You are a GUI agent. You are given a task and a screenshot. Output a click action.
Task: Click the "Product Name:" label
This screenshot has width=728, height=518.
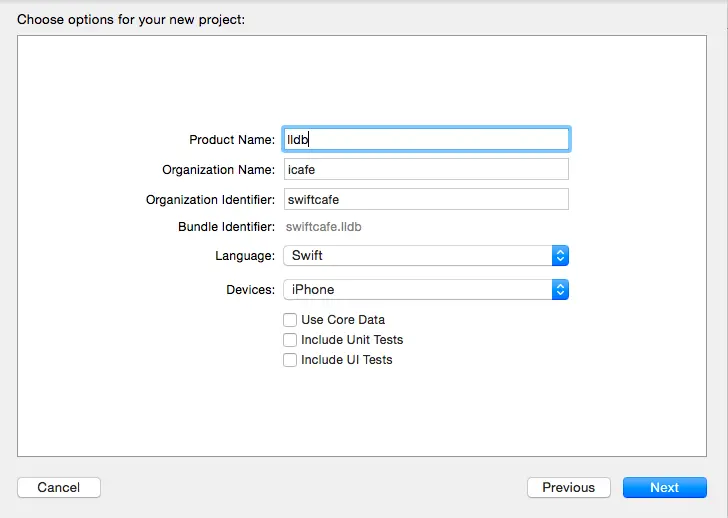232,140
